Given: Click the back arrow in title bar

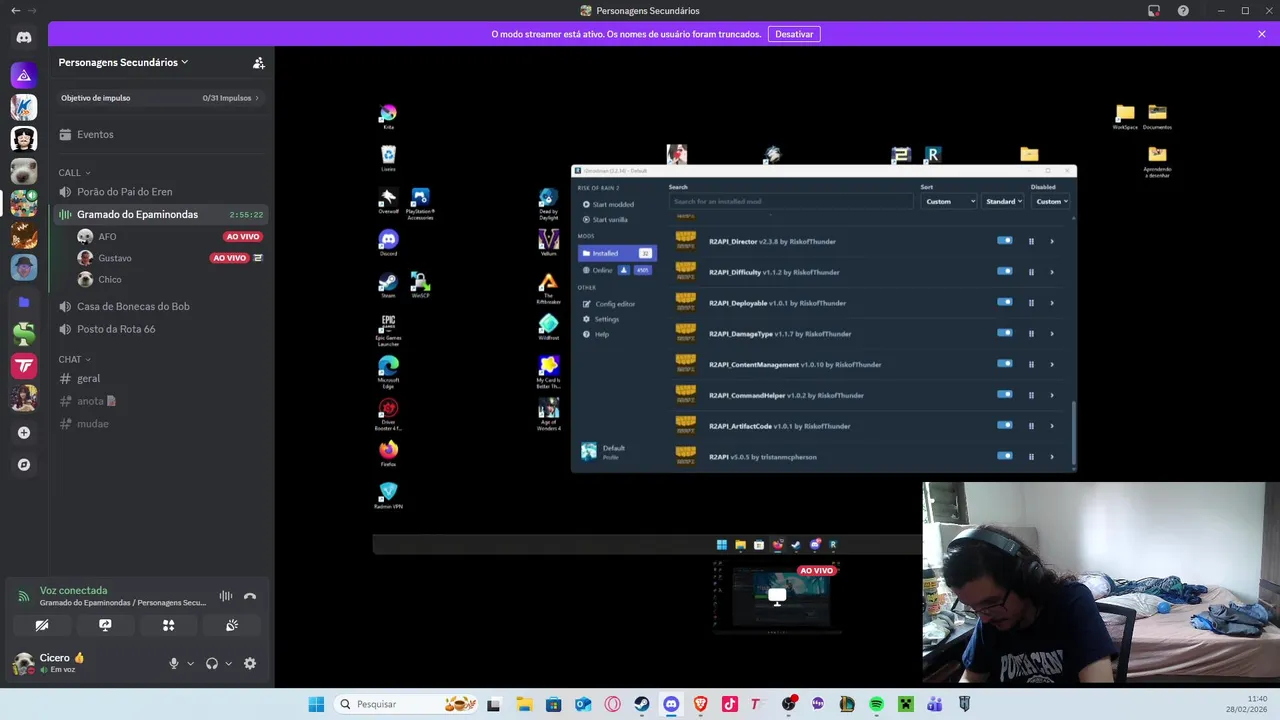Looking at the screenshot, I should pos(15,10).
